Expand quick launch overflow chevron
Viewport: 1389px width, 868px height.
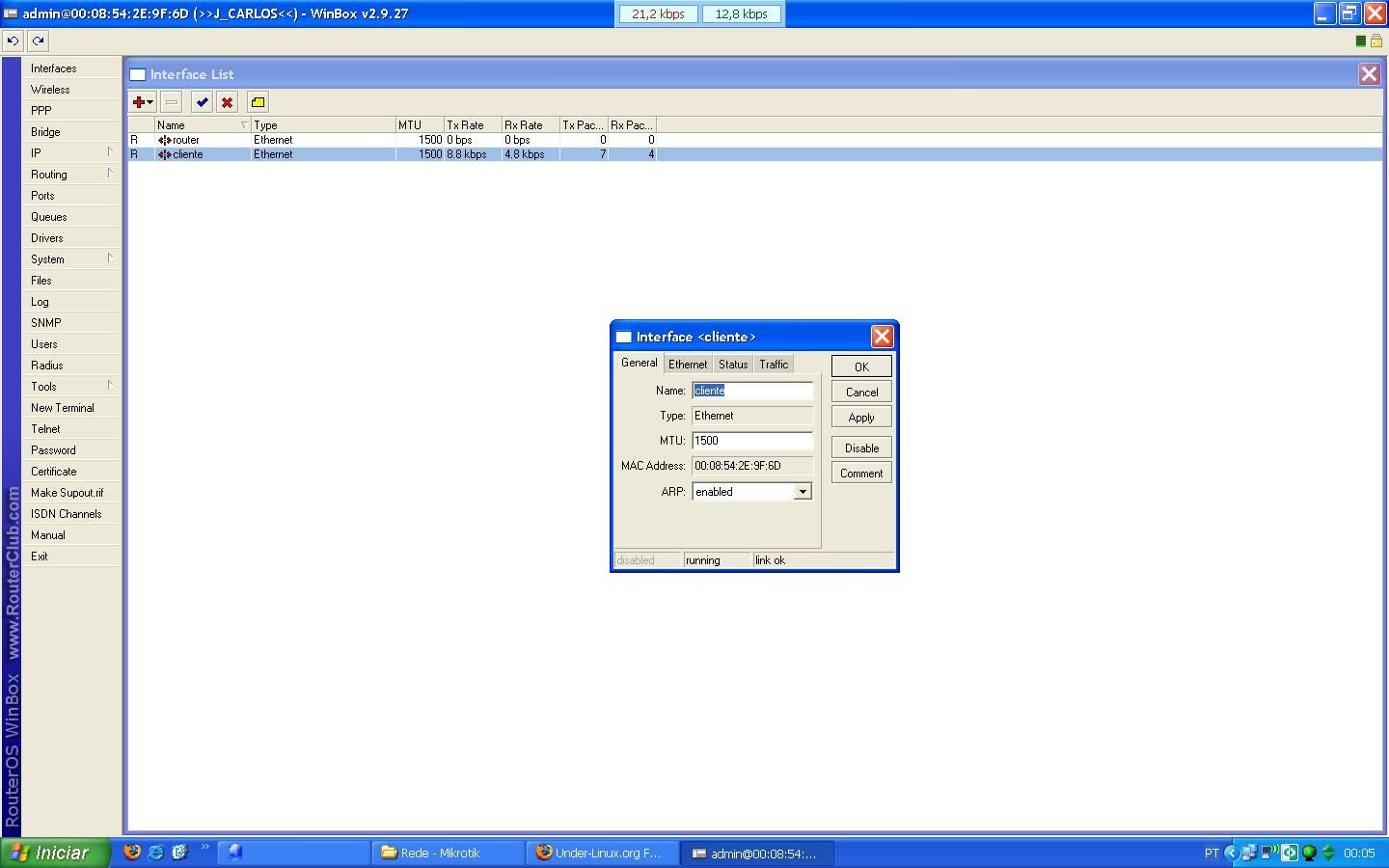tap(204, 848)
